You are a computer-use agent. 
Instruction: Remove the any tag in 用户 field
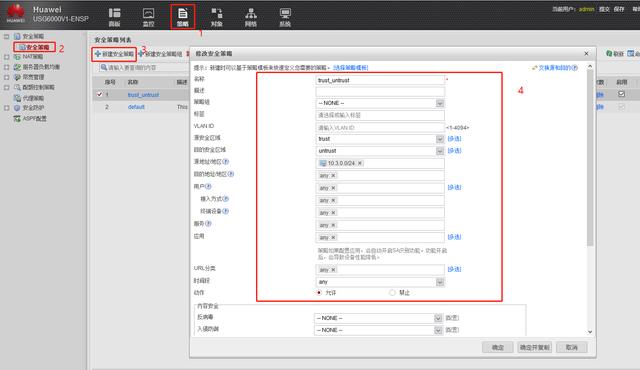click(x=333, y=188)
